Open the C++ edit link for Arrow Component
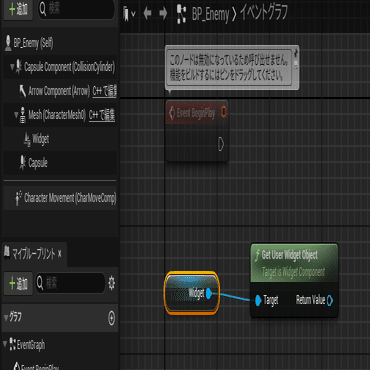The image size is (370, 370). [x=104, y=91]
